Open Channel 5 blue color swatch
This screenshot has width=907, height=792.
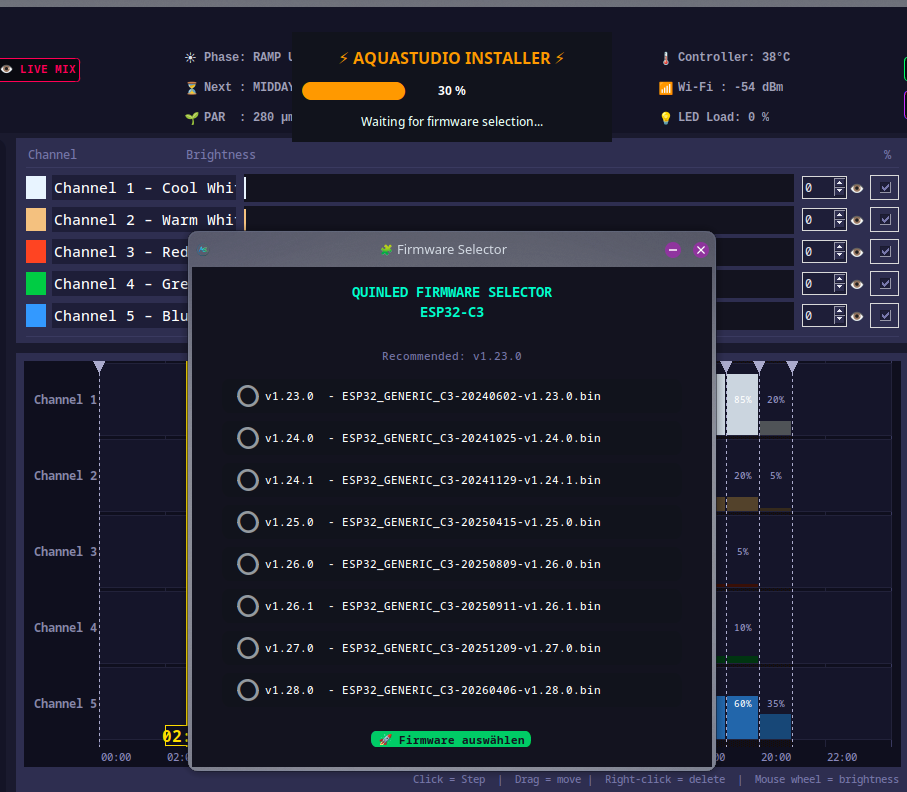36,316
